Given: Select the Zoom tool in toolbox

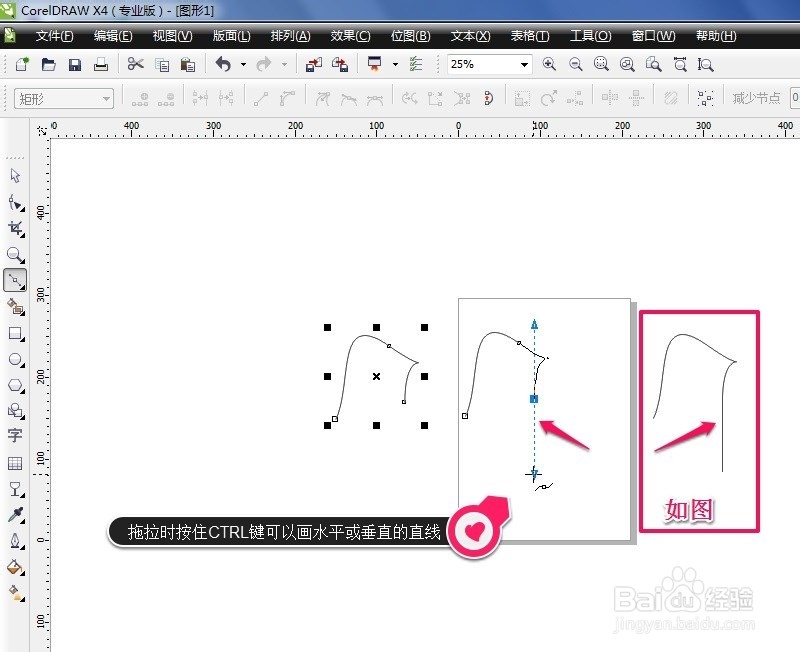Looking at the screenshot, I should click(x=15, y=255).
